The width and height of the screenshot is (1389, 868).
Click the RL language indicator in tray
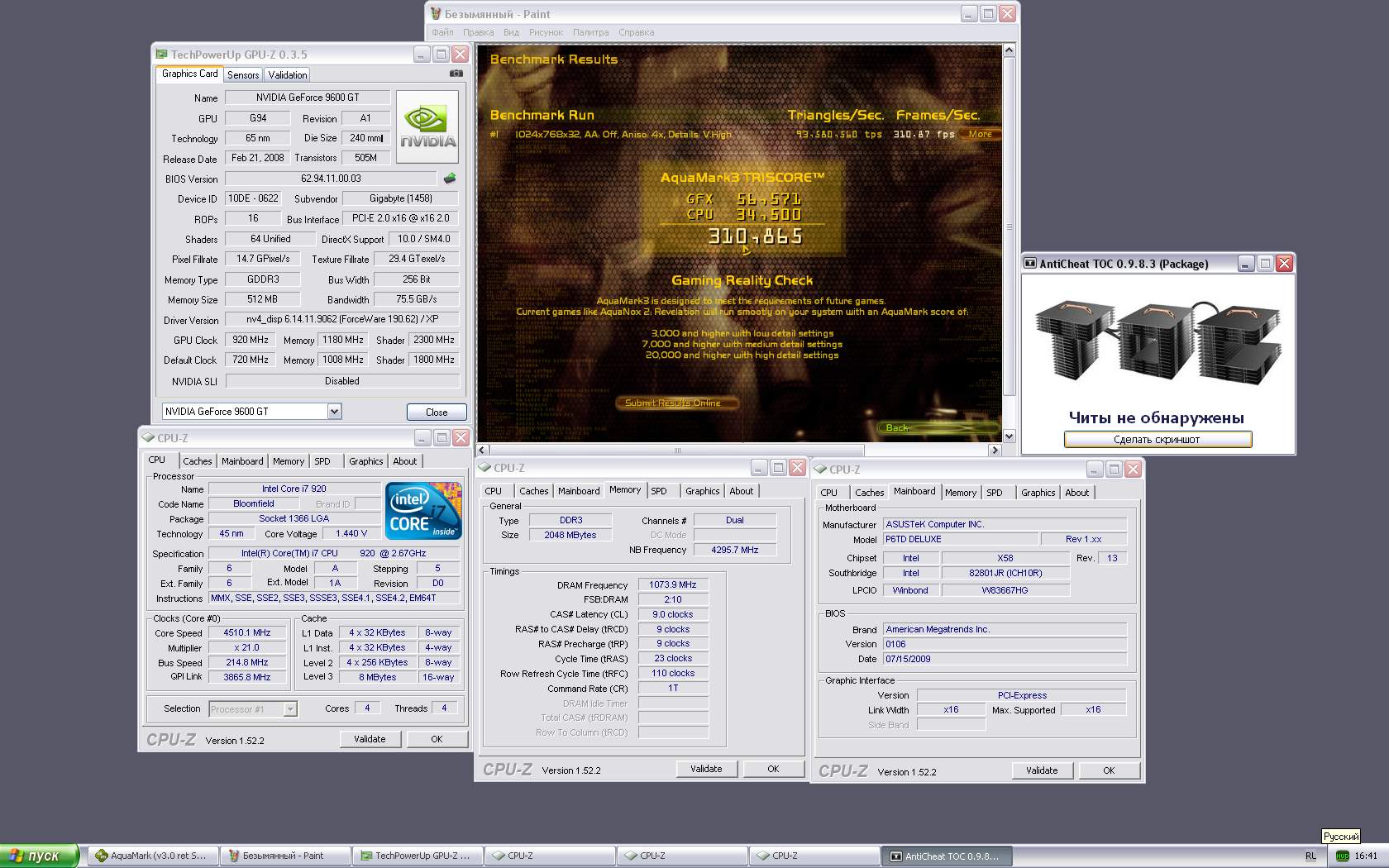click(1310, 856)
